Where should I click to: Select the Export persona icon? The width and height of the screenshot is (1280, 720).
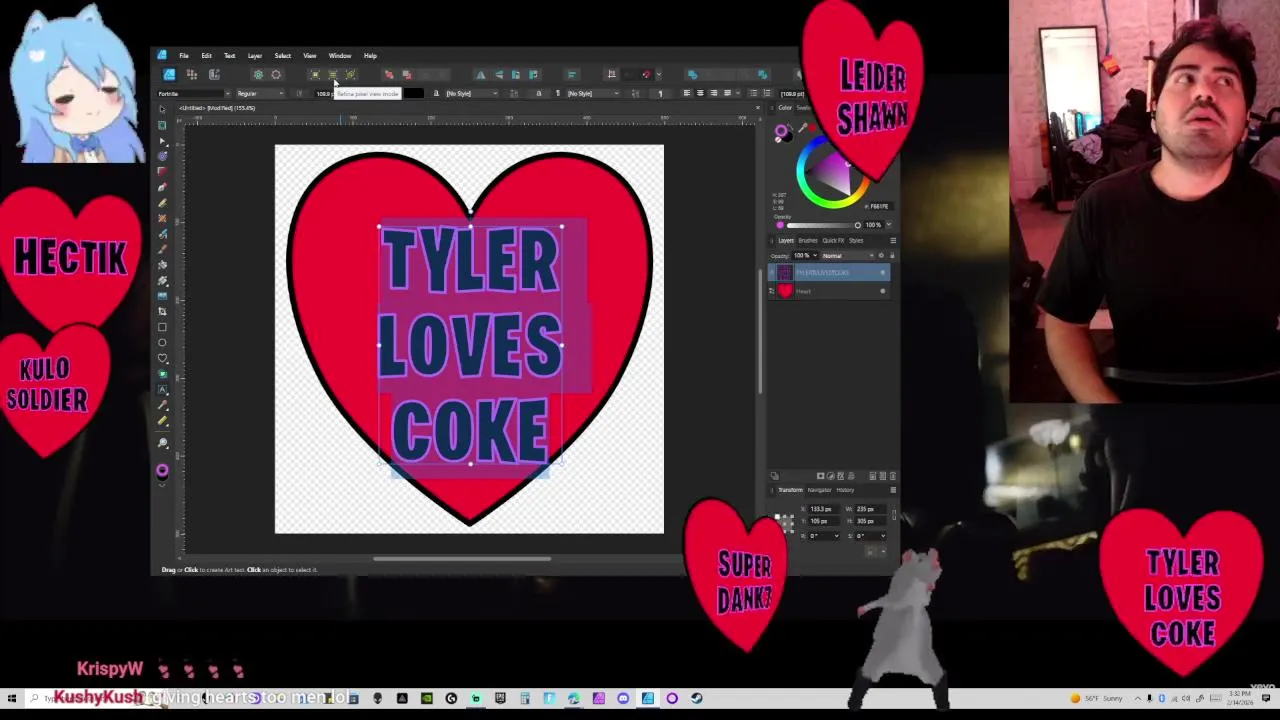pyautogui.click(x=213, y=75)
